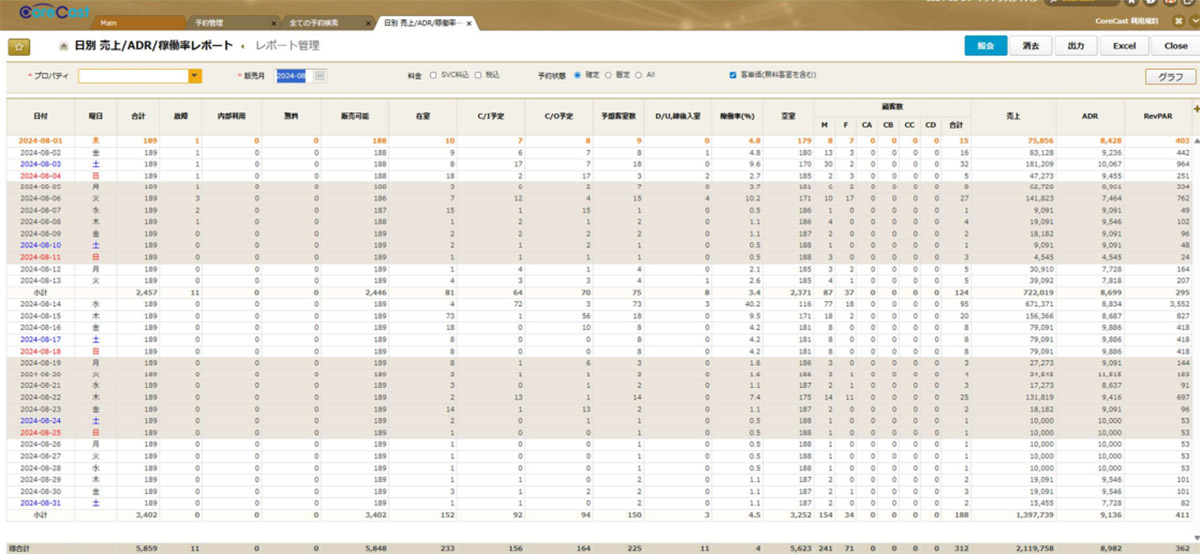Screen dimensions: 1200x554
Task: Click the star favorite icon button
Action: coord(19,46)
